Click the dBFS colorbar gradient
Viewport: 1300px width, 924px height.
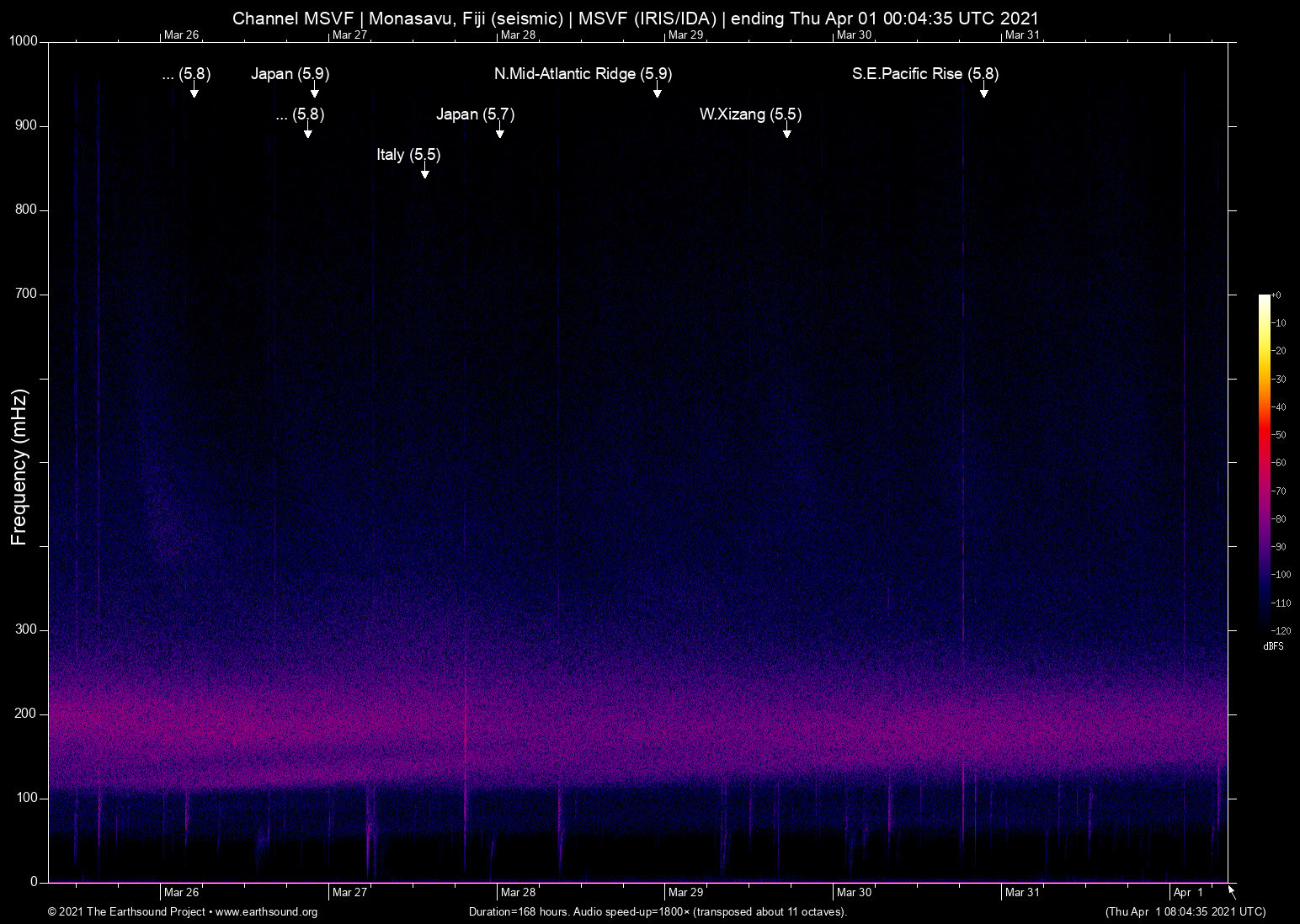[x=1263, y=463]
